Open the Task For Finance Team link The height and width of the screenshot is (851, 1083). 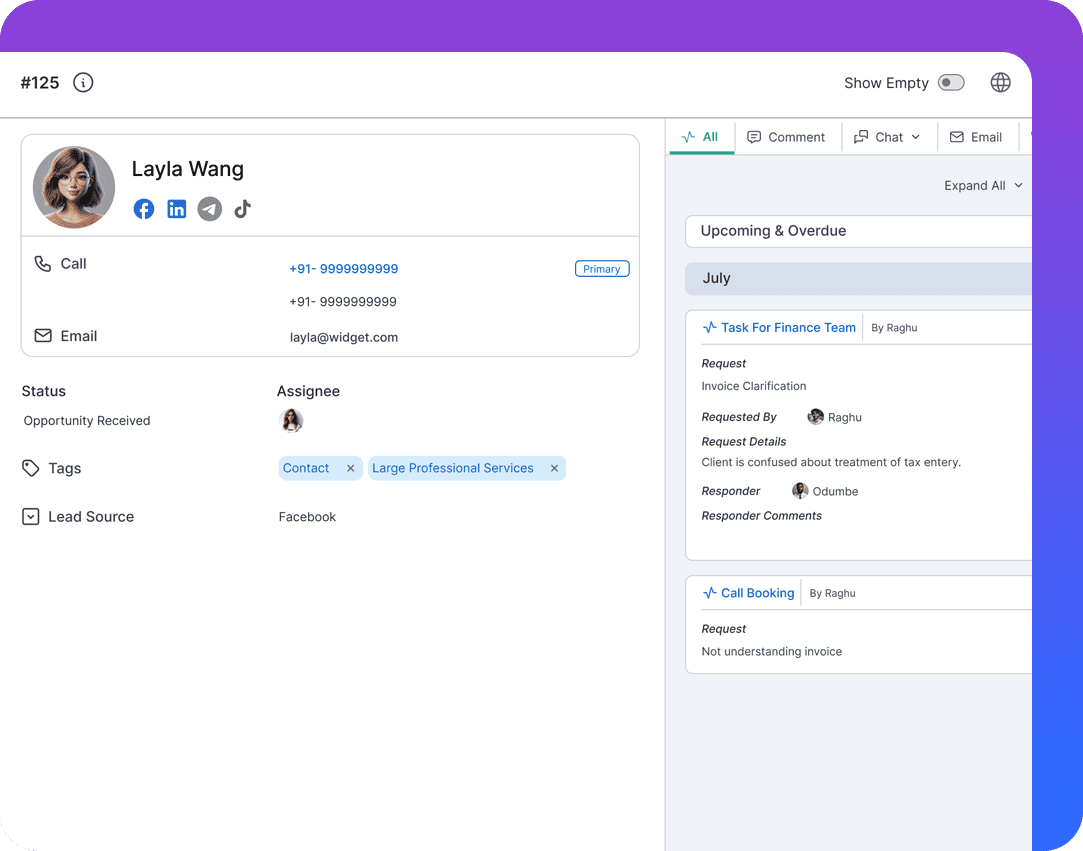pos(788,327)
